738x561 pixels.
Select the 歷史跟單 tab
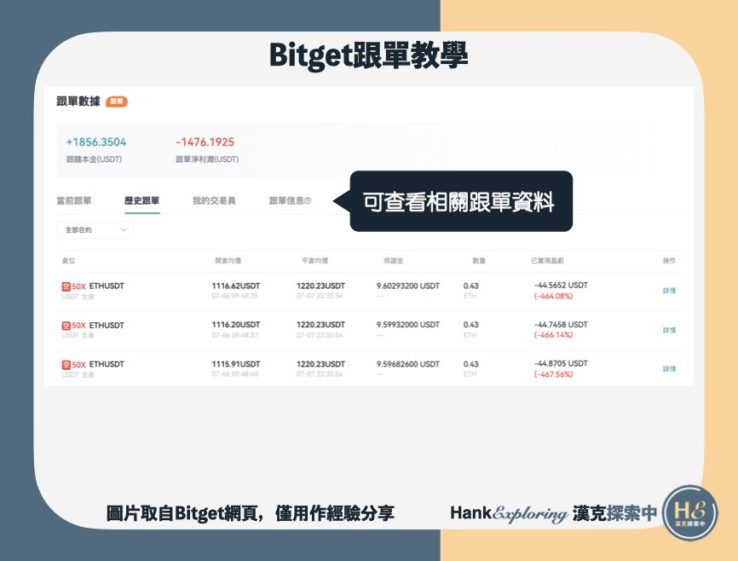coord(142,200)
